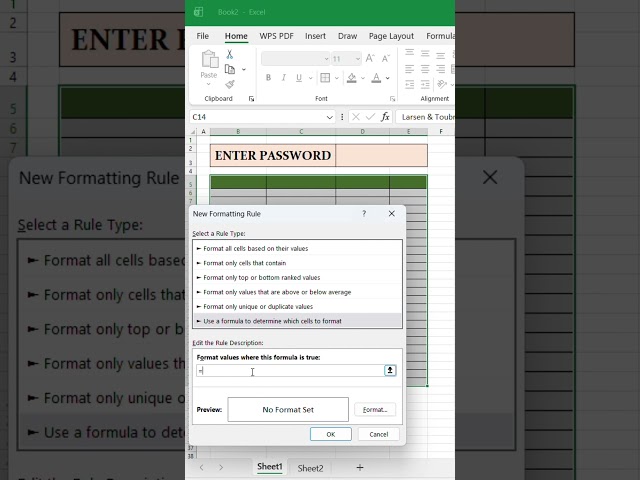The height and width of the screenshot is (480, 640).
Task: Open the Clipboard group dialog launcher
Action: [251, 99]
